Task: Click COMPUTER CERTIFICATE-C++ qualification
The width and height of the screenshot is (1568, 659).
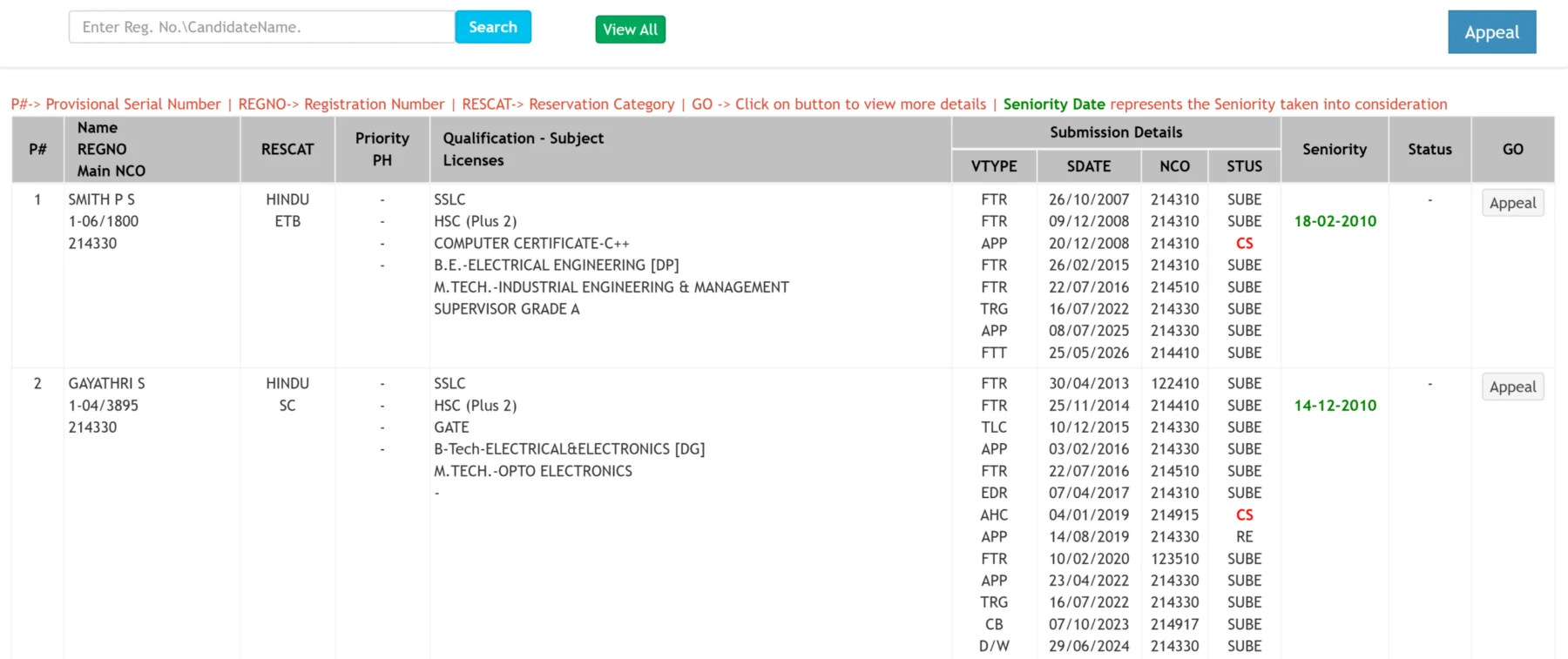Action: pos(531,244)
